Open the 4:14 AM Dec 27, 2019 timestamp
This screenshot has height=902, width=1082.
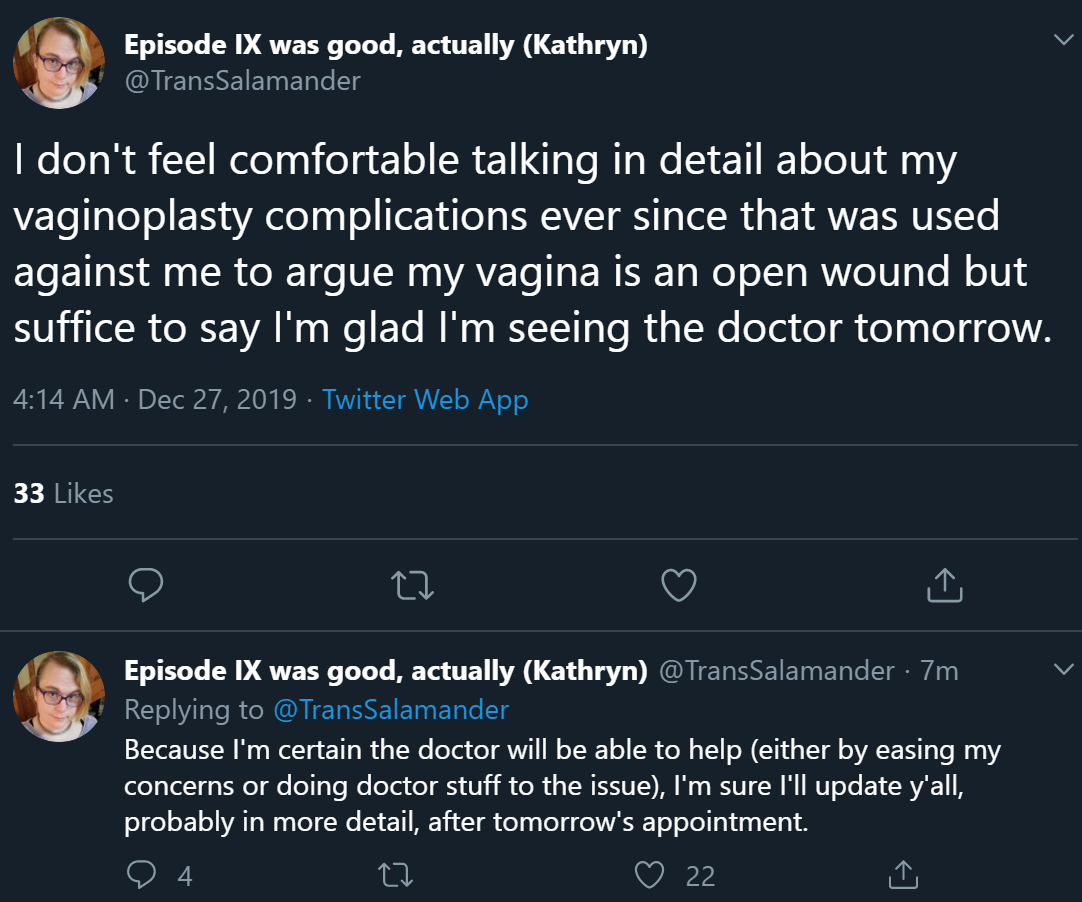(155, 400)
